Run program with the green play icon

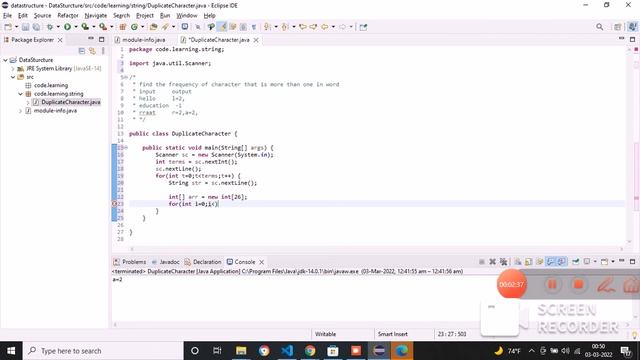tap(67, 27)
